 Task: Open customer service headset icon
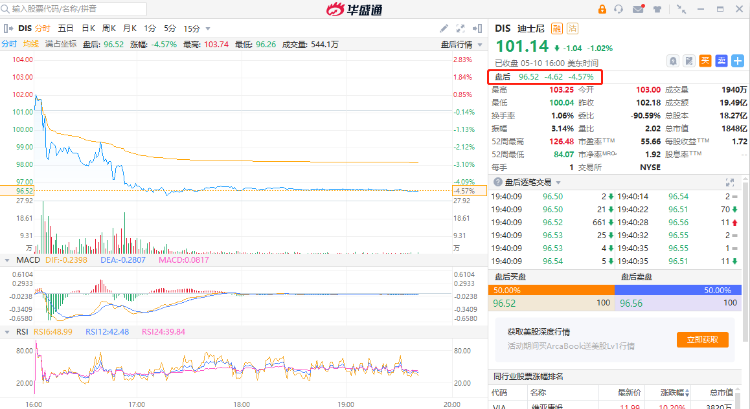618,9
